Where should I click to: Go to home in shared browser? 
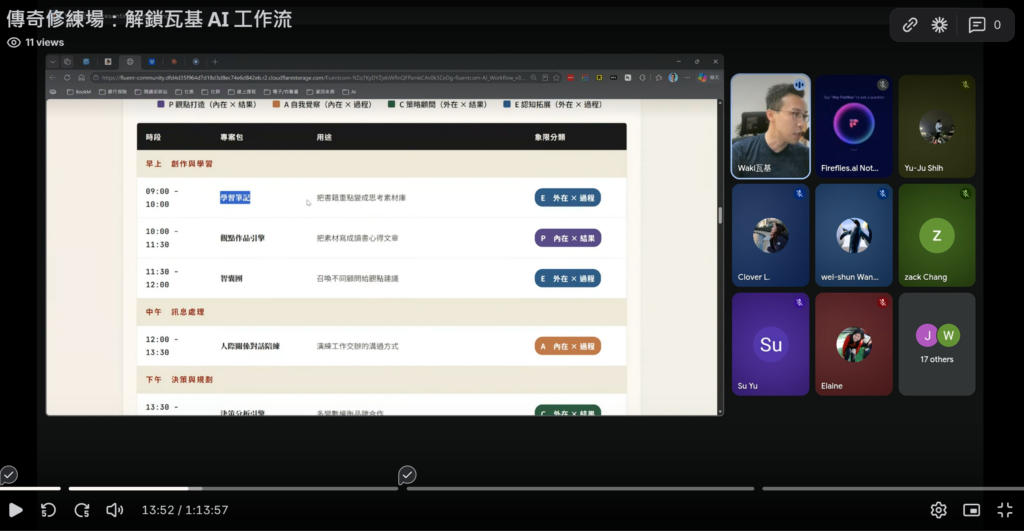point(82,78)
